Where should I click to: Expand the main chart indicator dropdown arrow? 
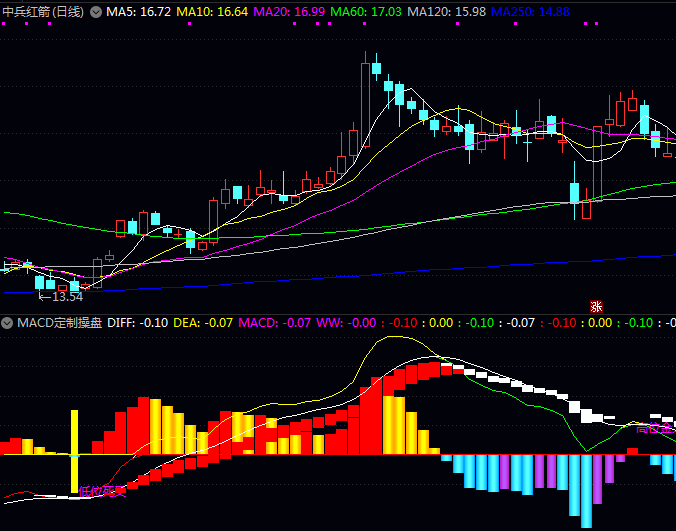[96, 12]
